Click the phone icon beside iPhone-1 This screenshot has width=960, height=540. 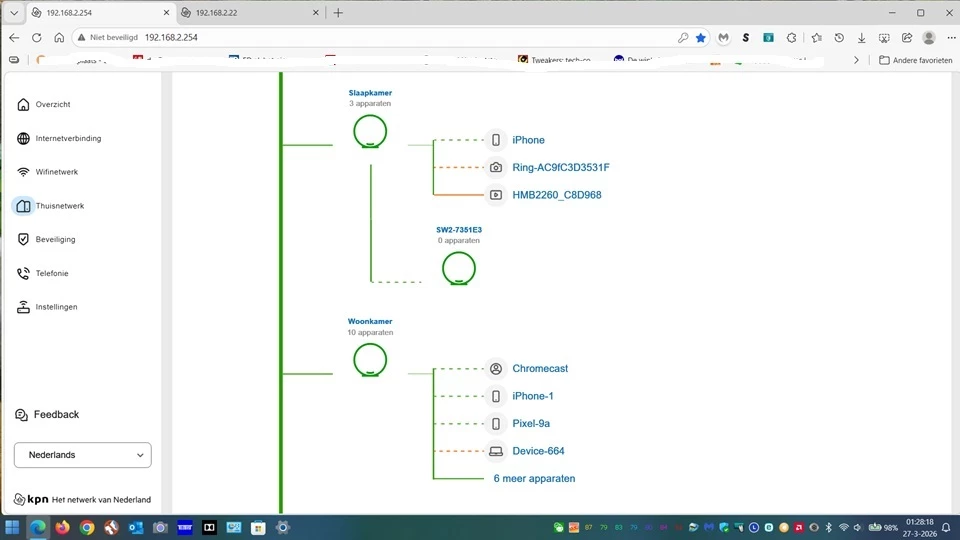click(496, 396)
